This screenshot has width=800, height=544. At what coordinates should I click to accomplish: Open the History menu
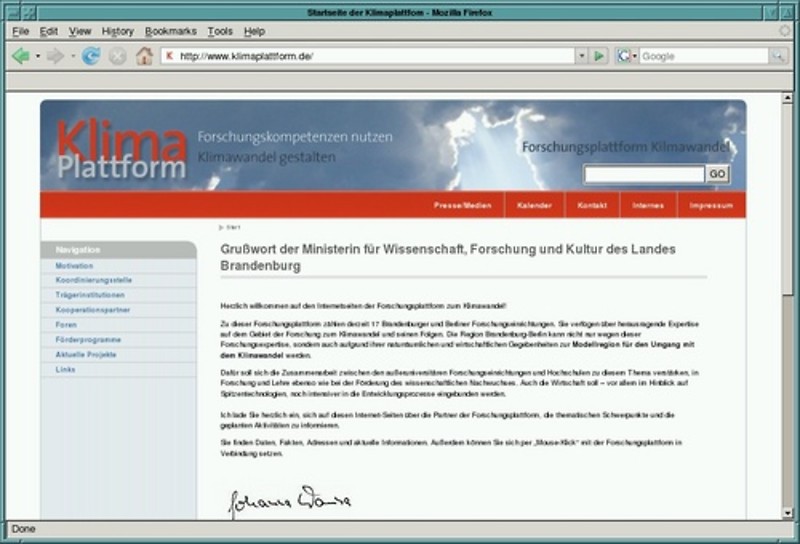[117, 31]
